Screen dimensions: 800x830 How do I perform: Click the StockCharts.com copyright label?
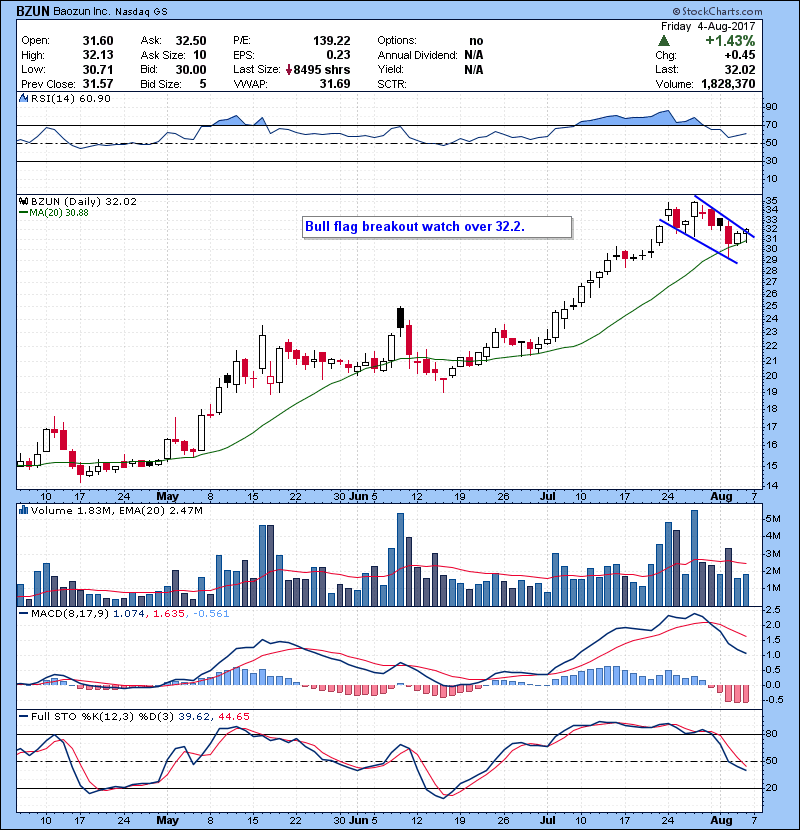click(x=717, y=11)
